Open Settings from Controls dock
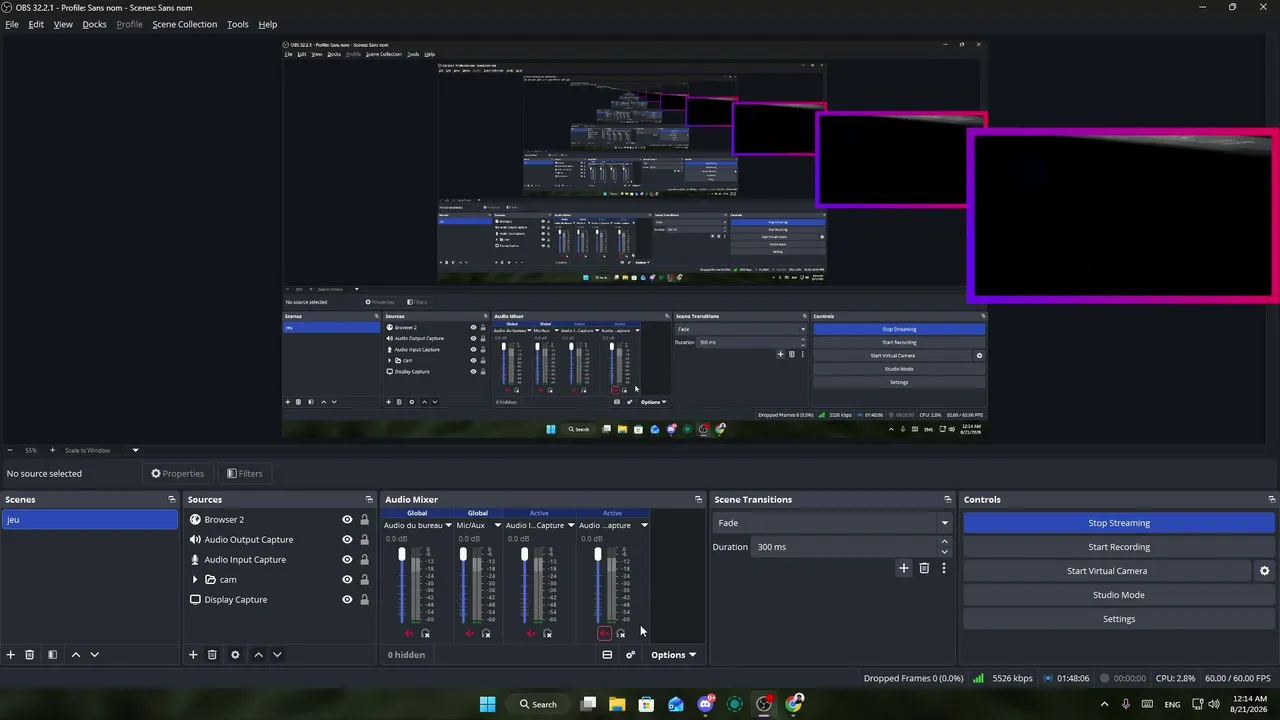Screen dimensions: 1280x720 1119,619
